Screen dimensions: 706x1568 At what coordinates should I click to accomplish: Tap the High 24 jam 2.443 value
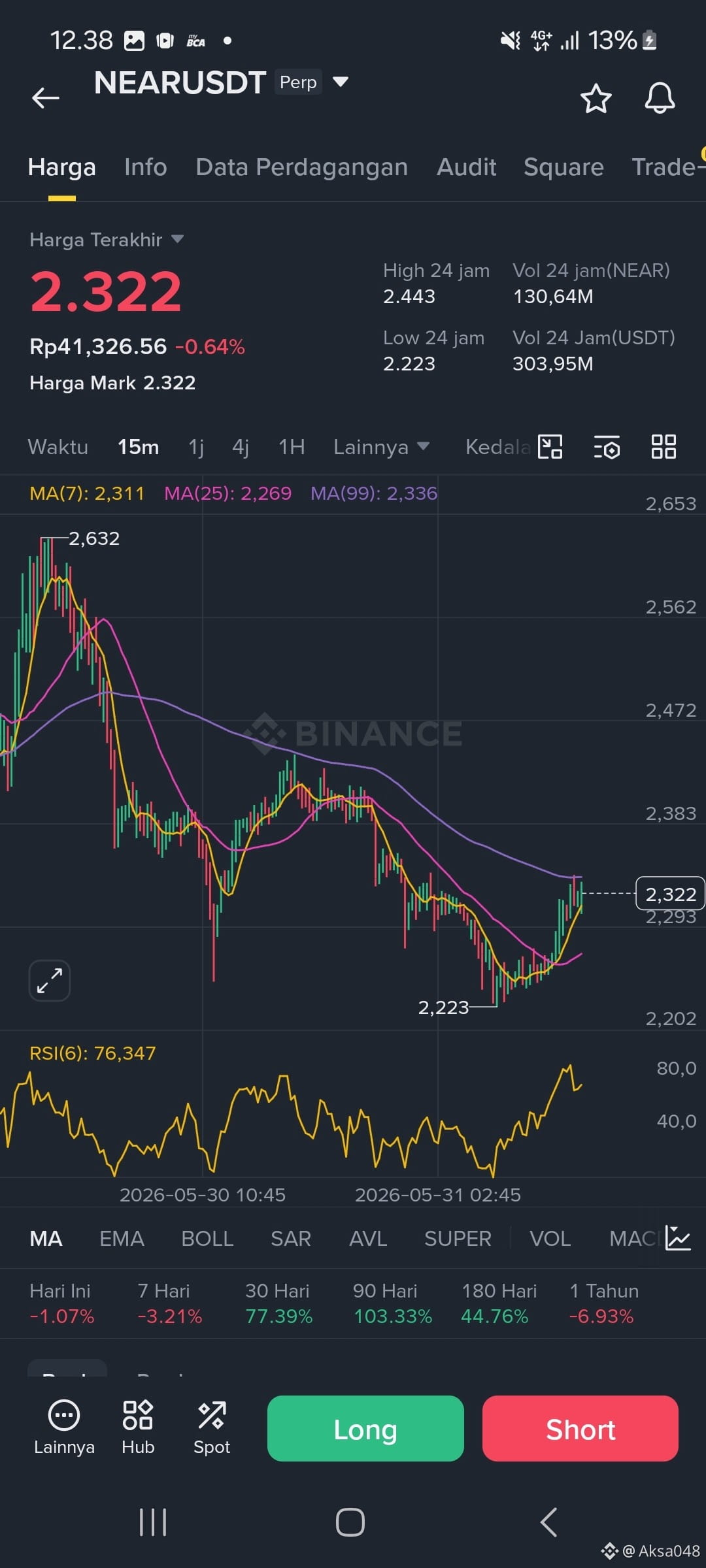click(409, 297)
